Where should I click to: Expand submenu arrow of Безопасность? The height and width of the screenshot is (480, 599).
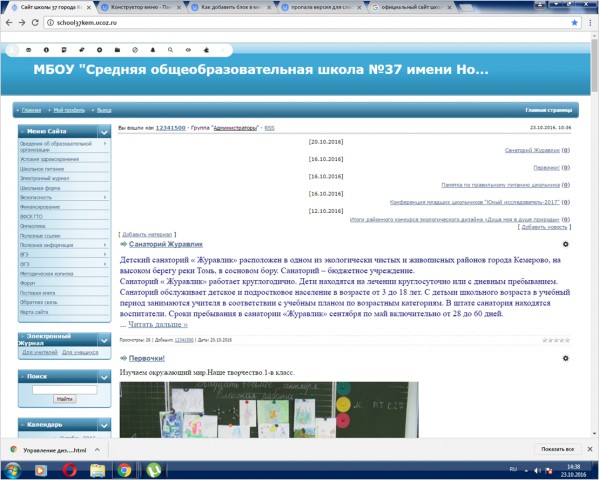(105, 197)
